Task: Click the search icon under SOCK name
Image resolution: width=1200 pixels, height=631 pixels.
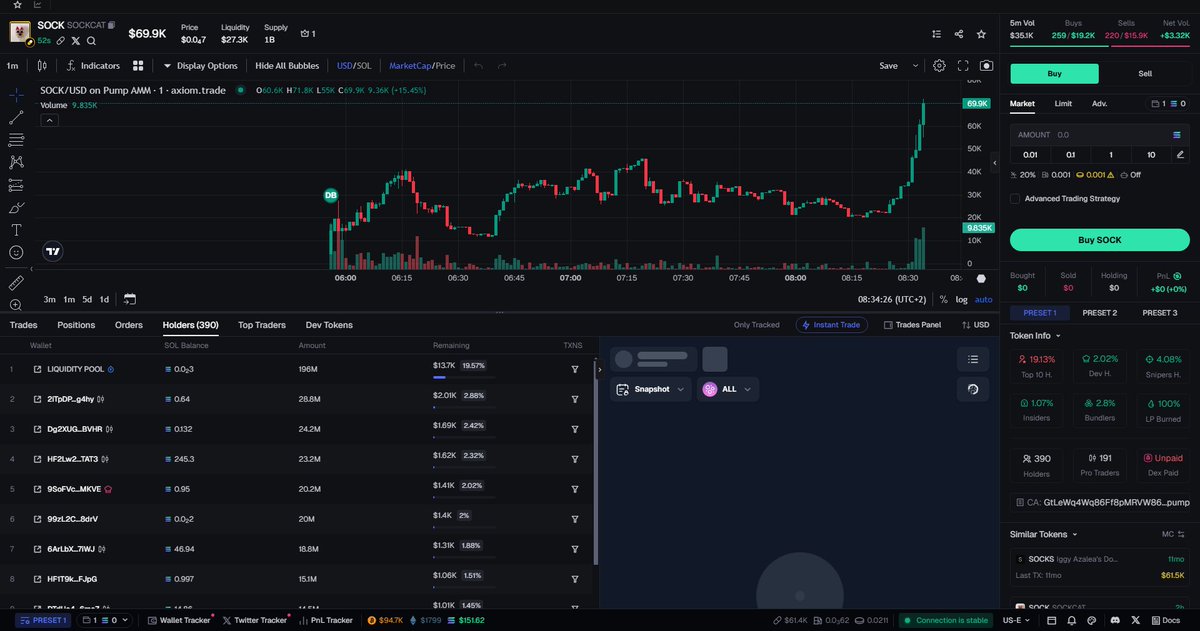Action: tap(91, 41)
